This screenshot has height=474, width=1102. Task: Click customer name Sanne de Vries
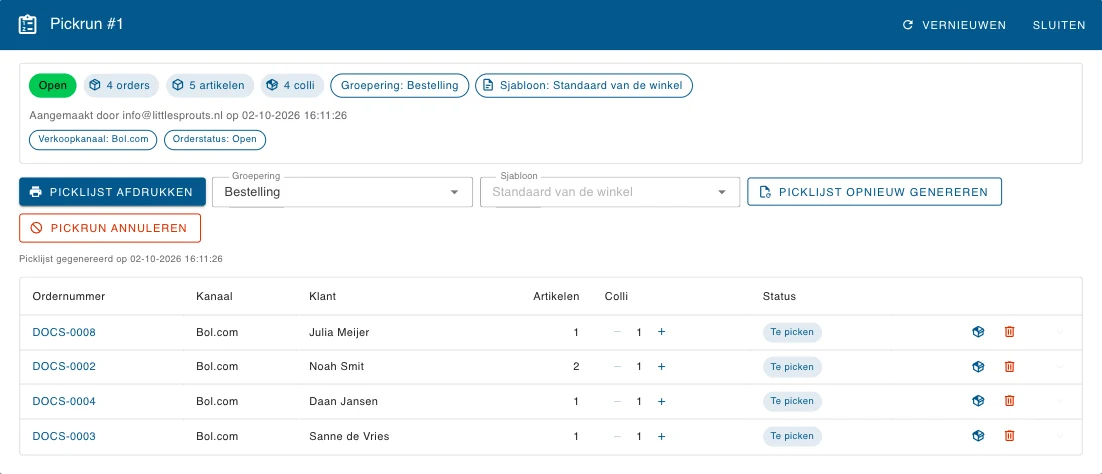tap(349, 436)
